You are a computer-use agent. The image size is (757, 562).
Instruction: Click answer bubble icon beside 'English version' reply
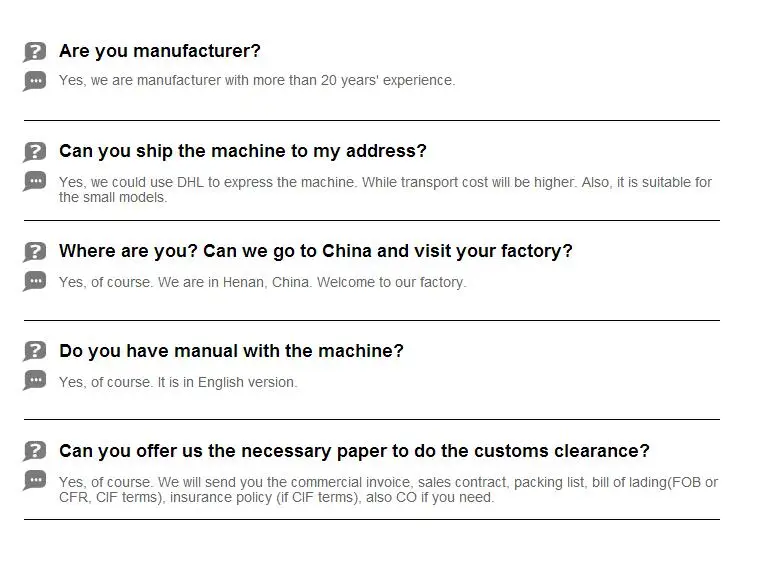pyautogui.click(x=35, y=381)
